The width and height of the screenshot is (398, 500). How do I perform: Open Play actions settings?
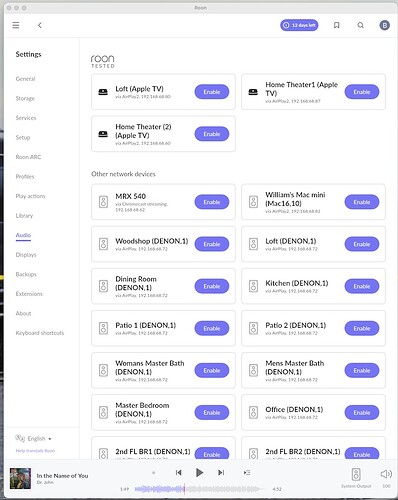(x=30, y=196)
